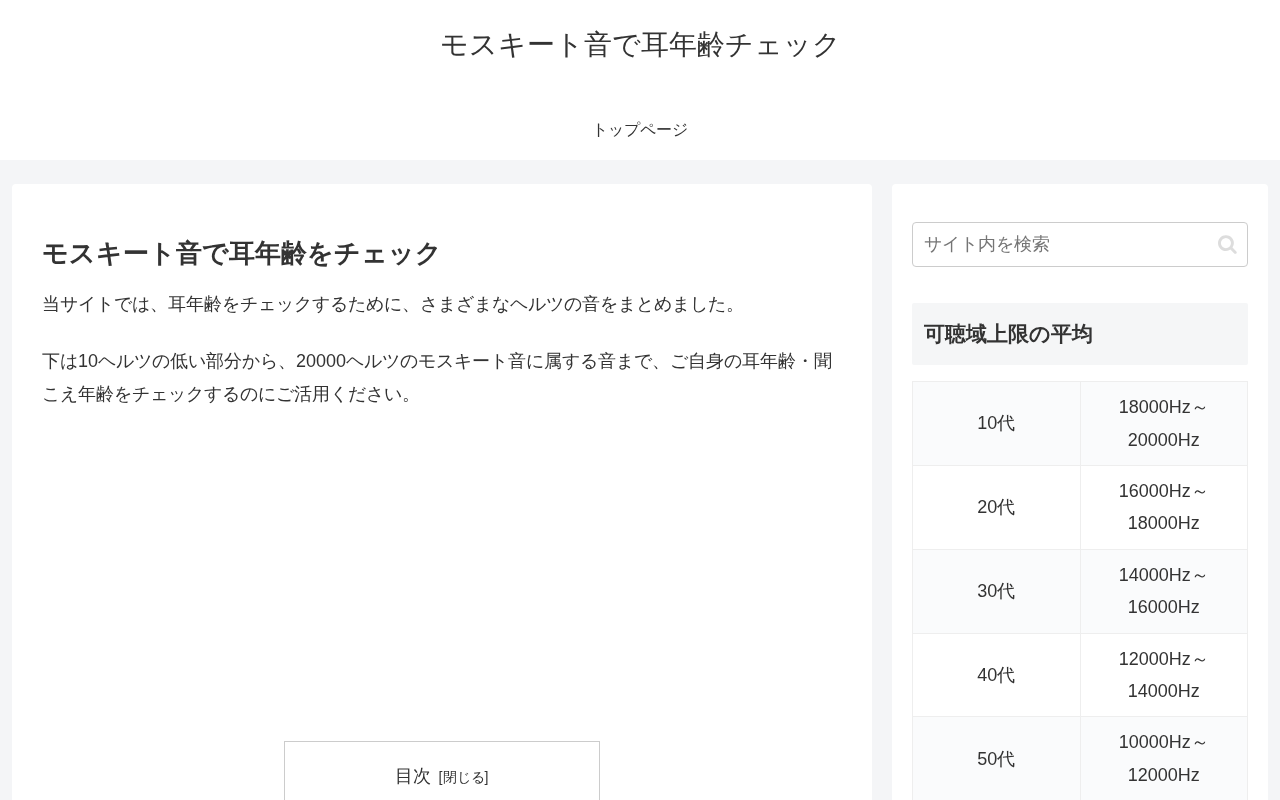Select the 18000Hz～20000Hz cell
1280x800 pixels.
pyautogui.click(x=1164, y=423)
